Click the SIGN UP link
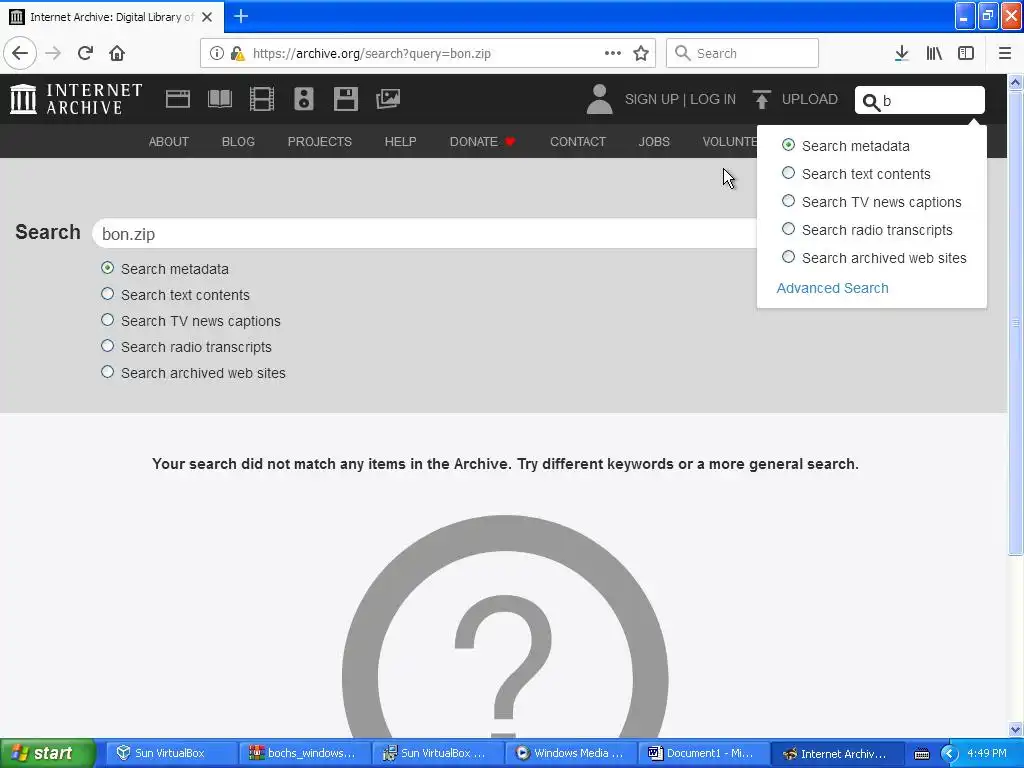This screenshot has height=768, width=1024. point(652,99)
